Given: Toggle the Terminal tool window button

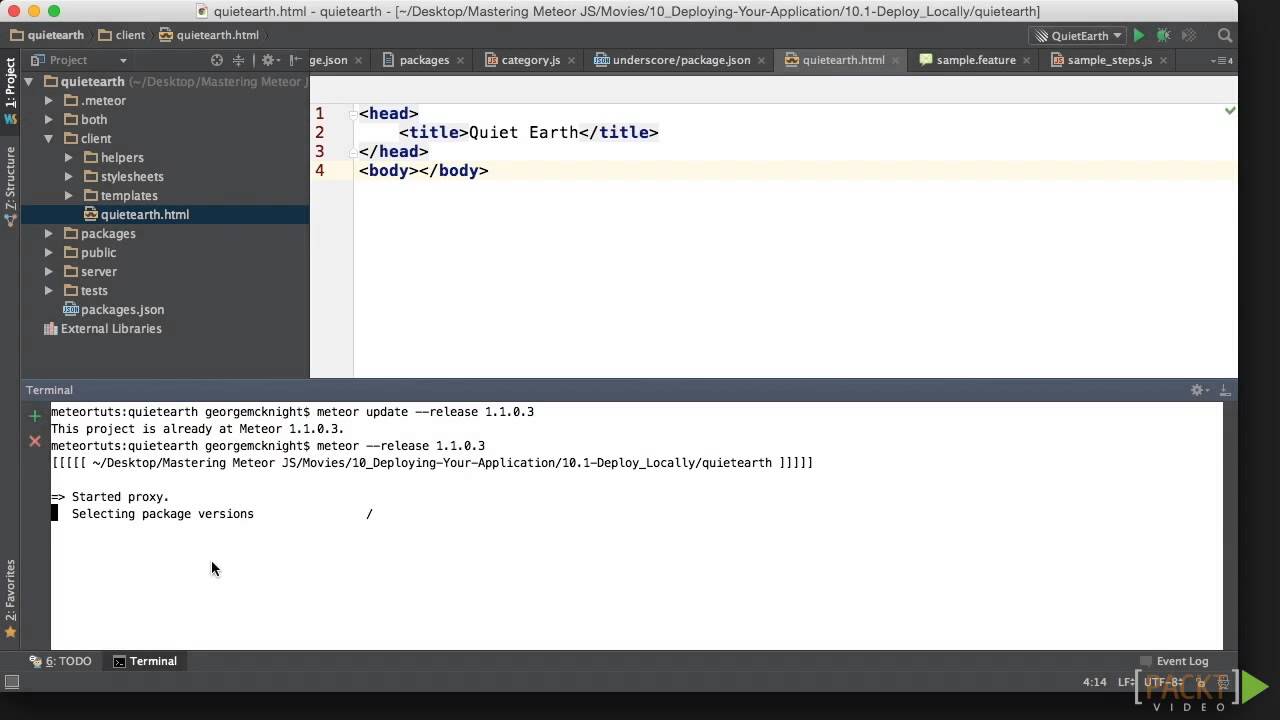Looking at the screenshot, I should pyautogui.click(x=145, y=661).
